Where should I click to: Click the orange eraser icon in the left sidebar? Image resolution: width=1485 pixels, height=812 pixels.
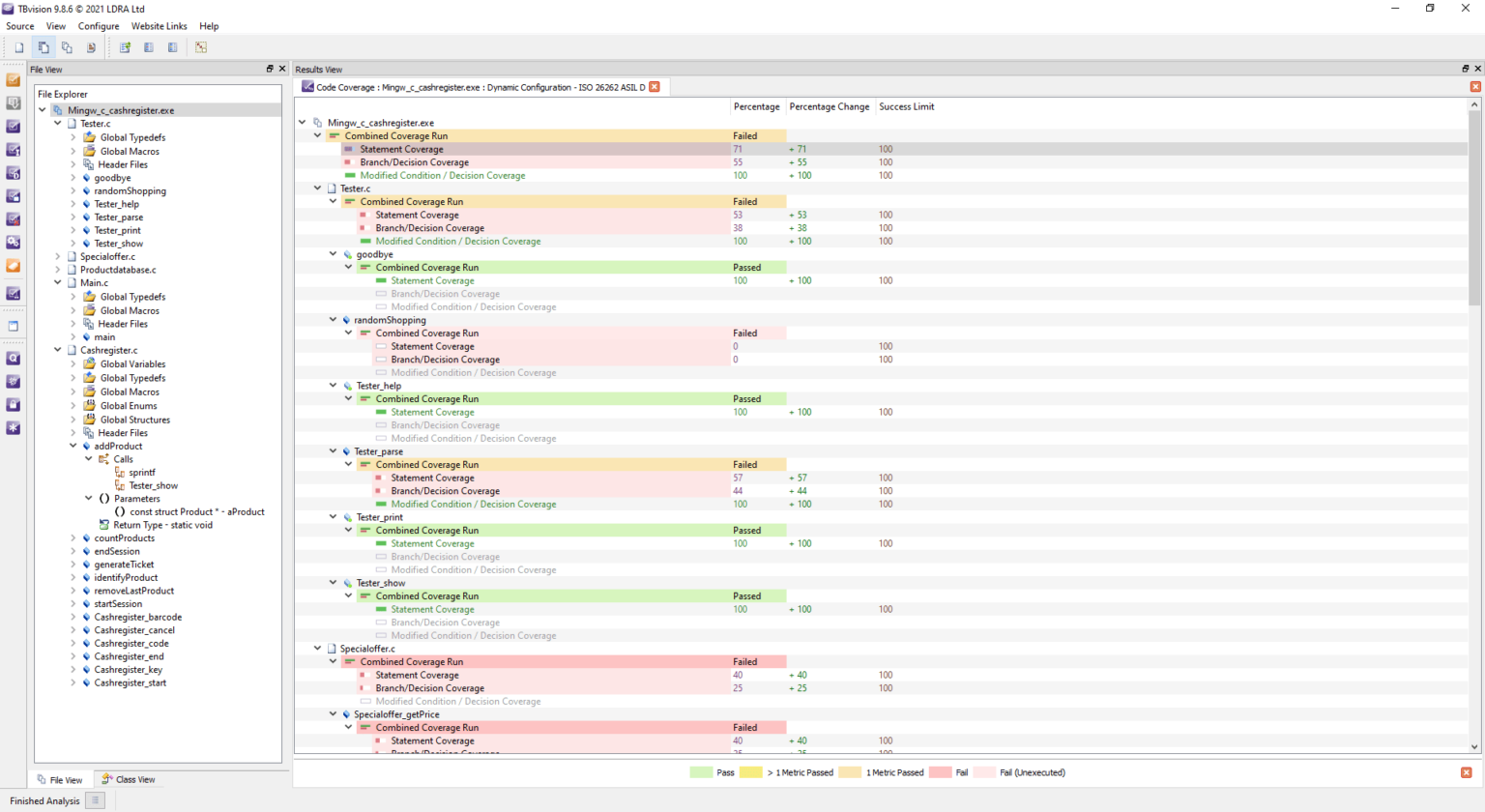tap(14, 266)
